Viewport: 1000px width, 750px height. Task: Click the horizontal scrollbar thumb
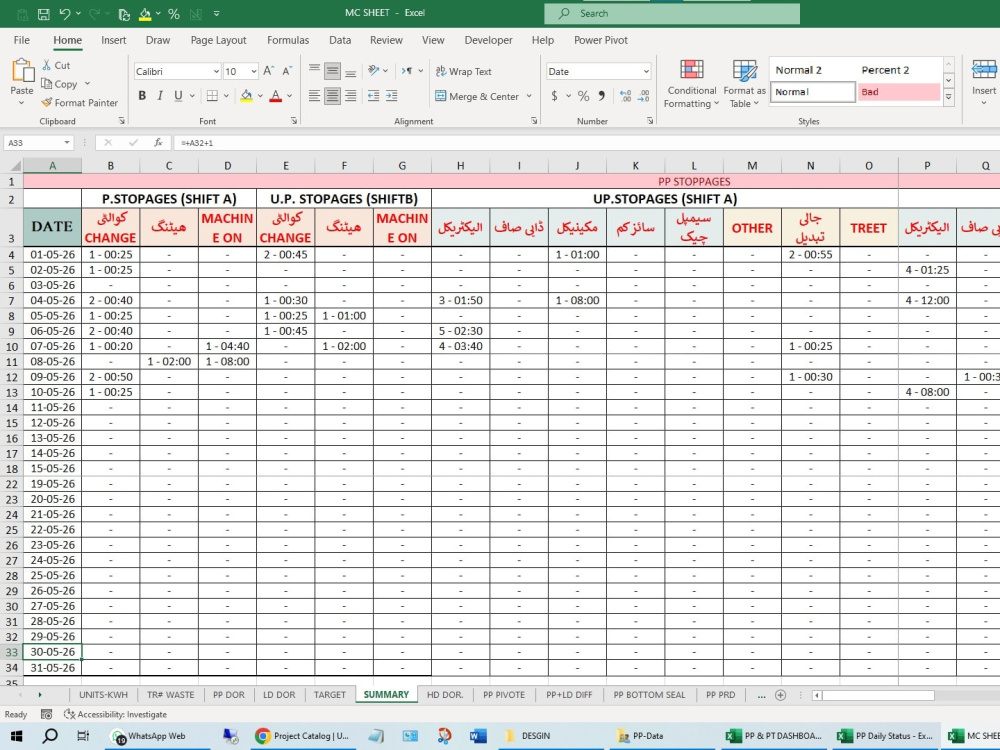pyautogui.click(x=878, y=695)
